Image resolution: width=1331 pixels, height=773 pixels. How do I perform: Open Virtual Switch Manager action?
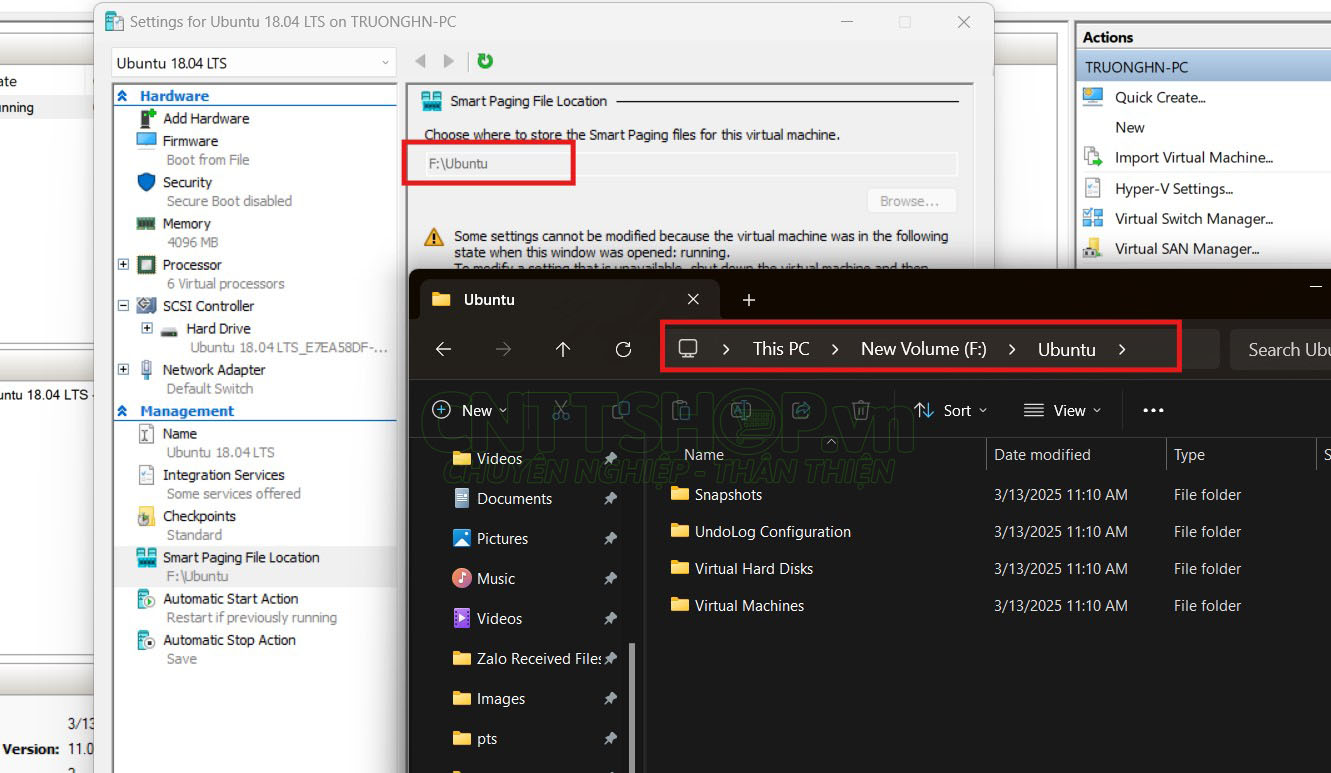(1194, 218)
